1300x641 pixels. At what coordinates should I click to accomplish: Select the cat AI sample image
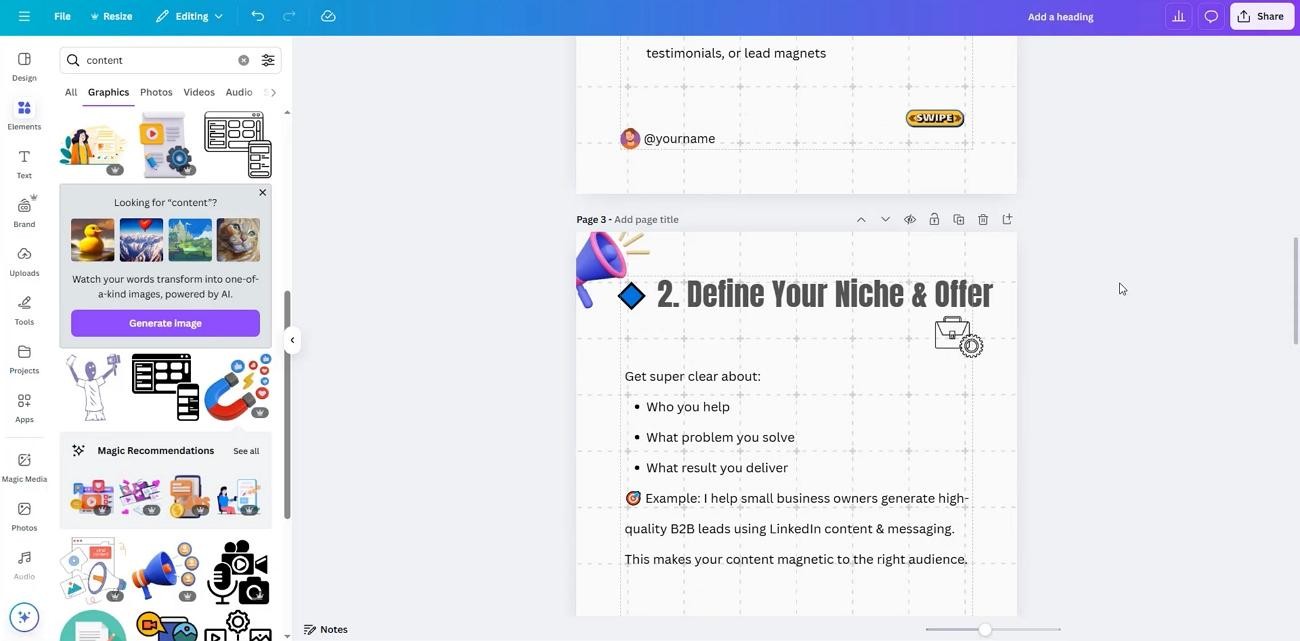(238, 240)
